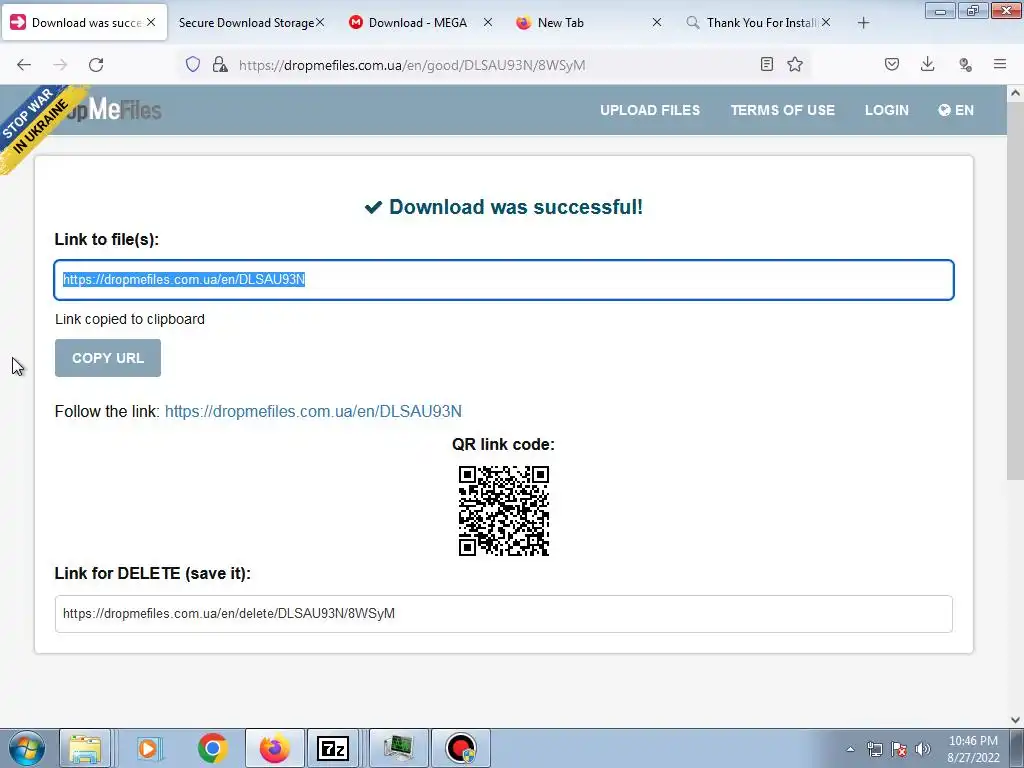Image resolution: width=1024 pixels, height=768 pixels.
Task: Open a new browser tab
Action: pyautogui.click(x=863, y=23)
